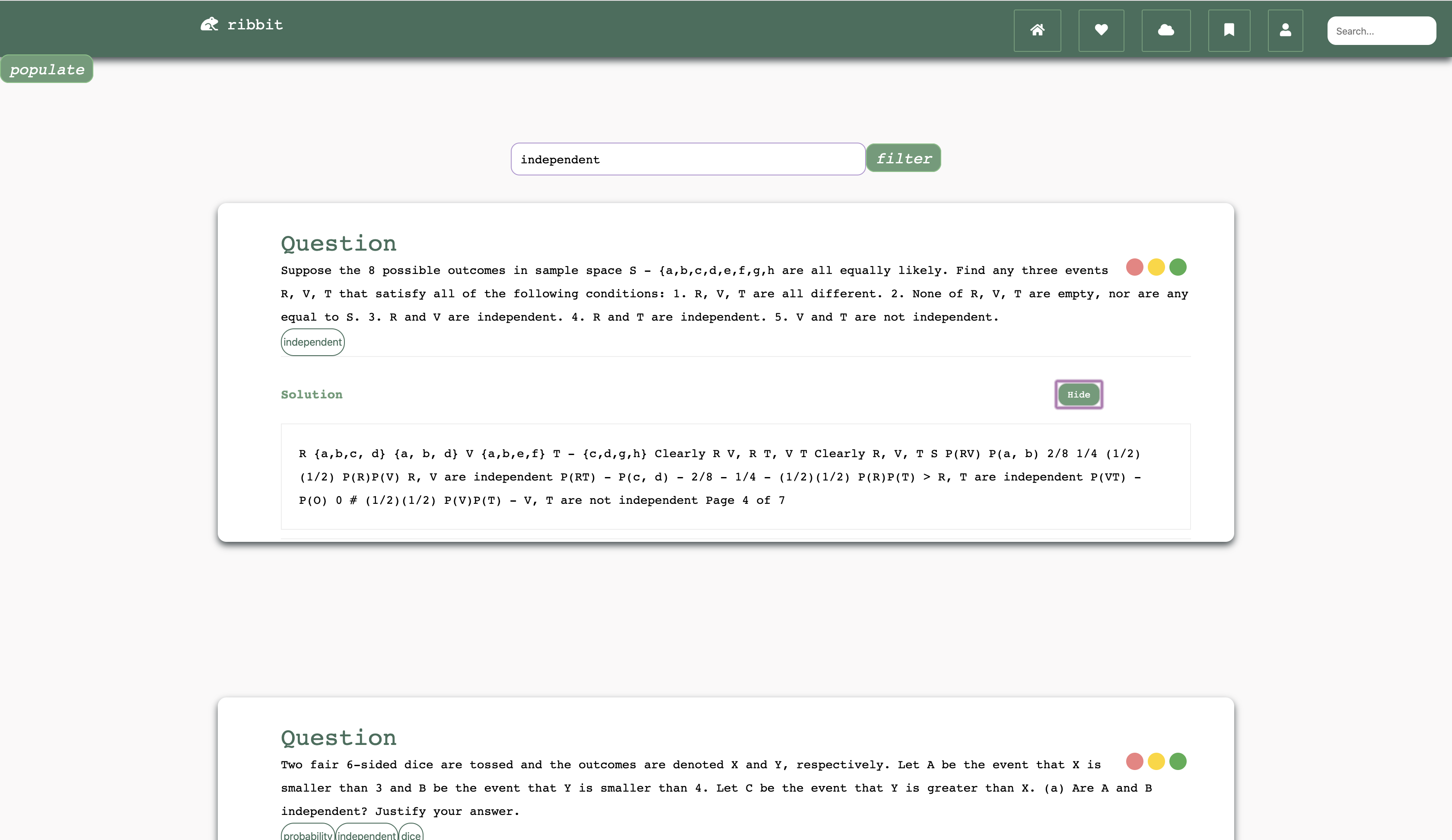1452x840 pixels.
Task: Click the cloud icon in navbar
Action: click(x=1165, y=31)
